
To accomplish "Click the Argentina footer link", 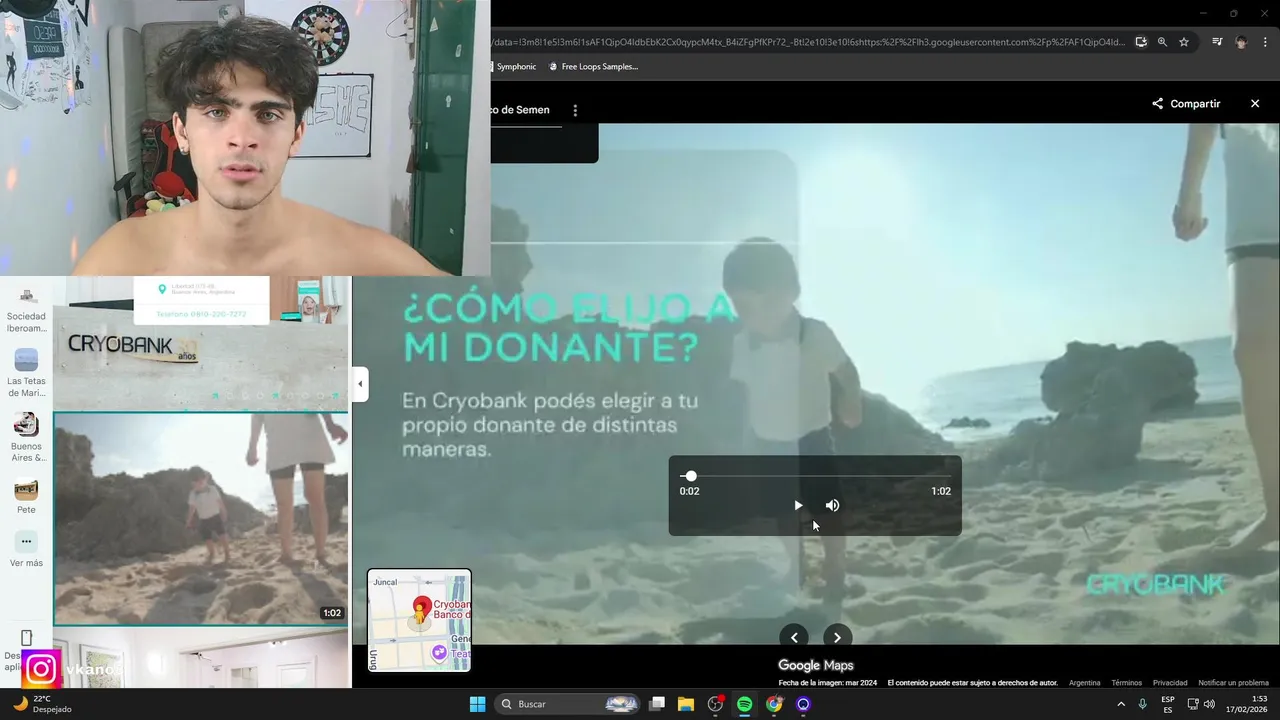I will click(x=1085, y=683).
